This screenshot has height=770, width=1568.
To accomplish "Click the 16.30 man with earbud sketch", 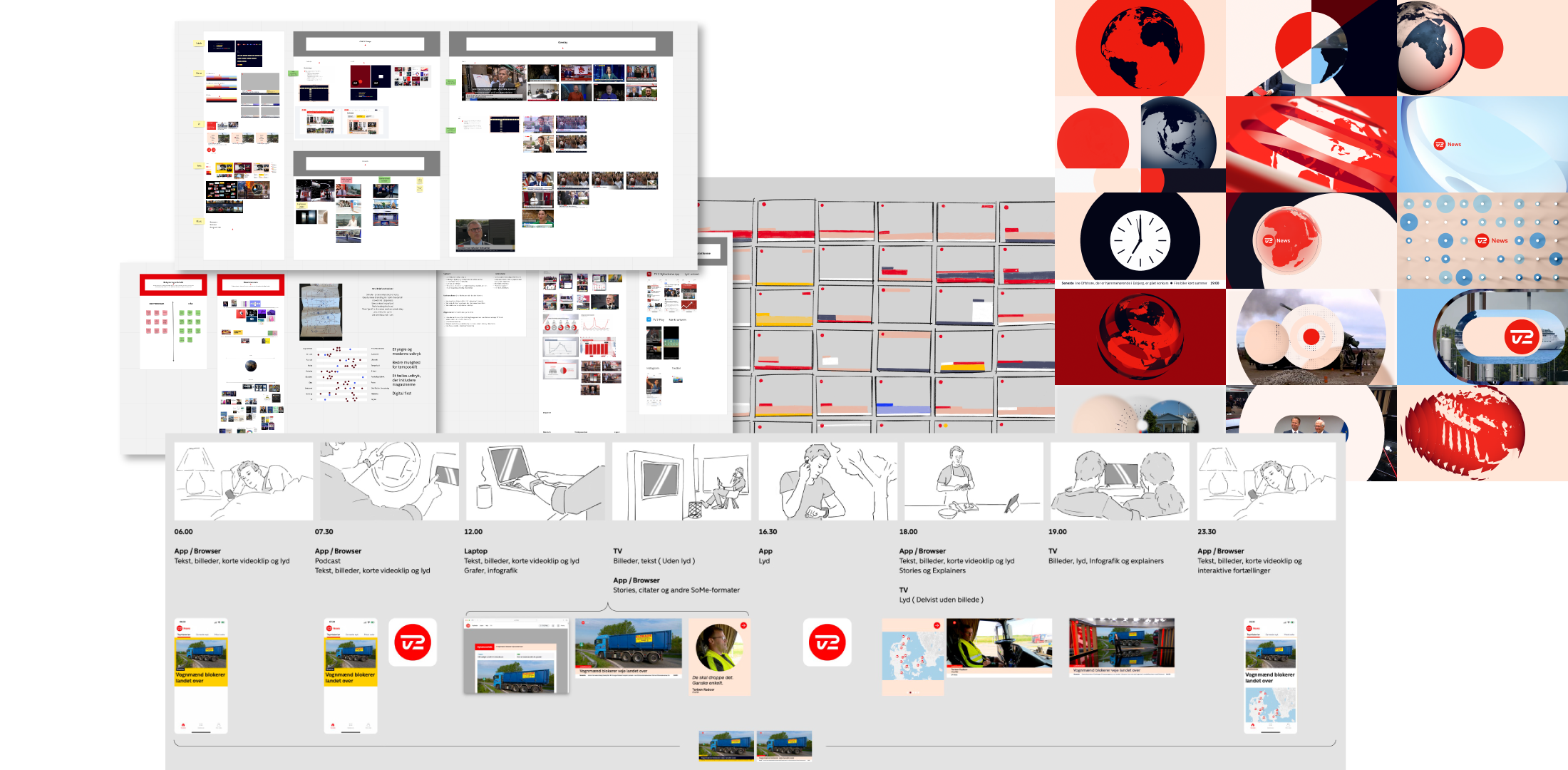I will (x=827, y=481).
